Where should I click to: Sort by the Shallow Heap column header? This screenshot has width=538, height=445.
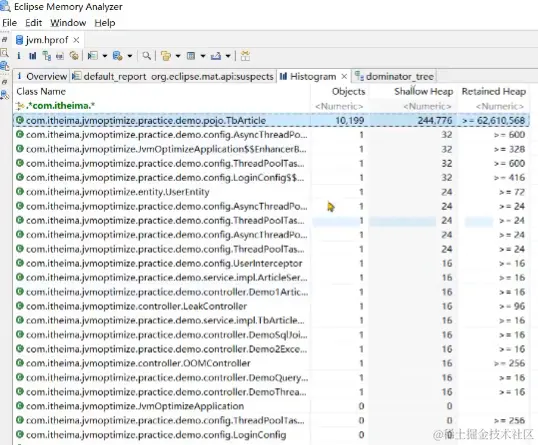(423, 91)
